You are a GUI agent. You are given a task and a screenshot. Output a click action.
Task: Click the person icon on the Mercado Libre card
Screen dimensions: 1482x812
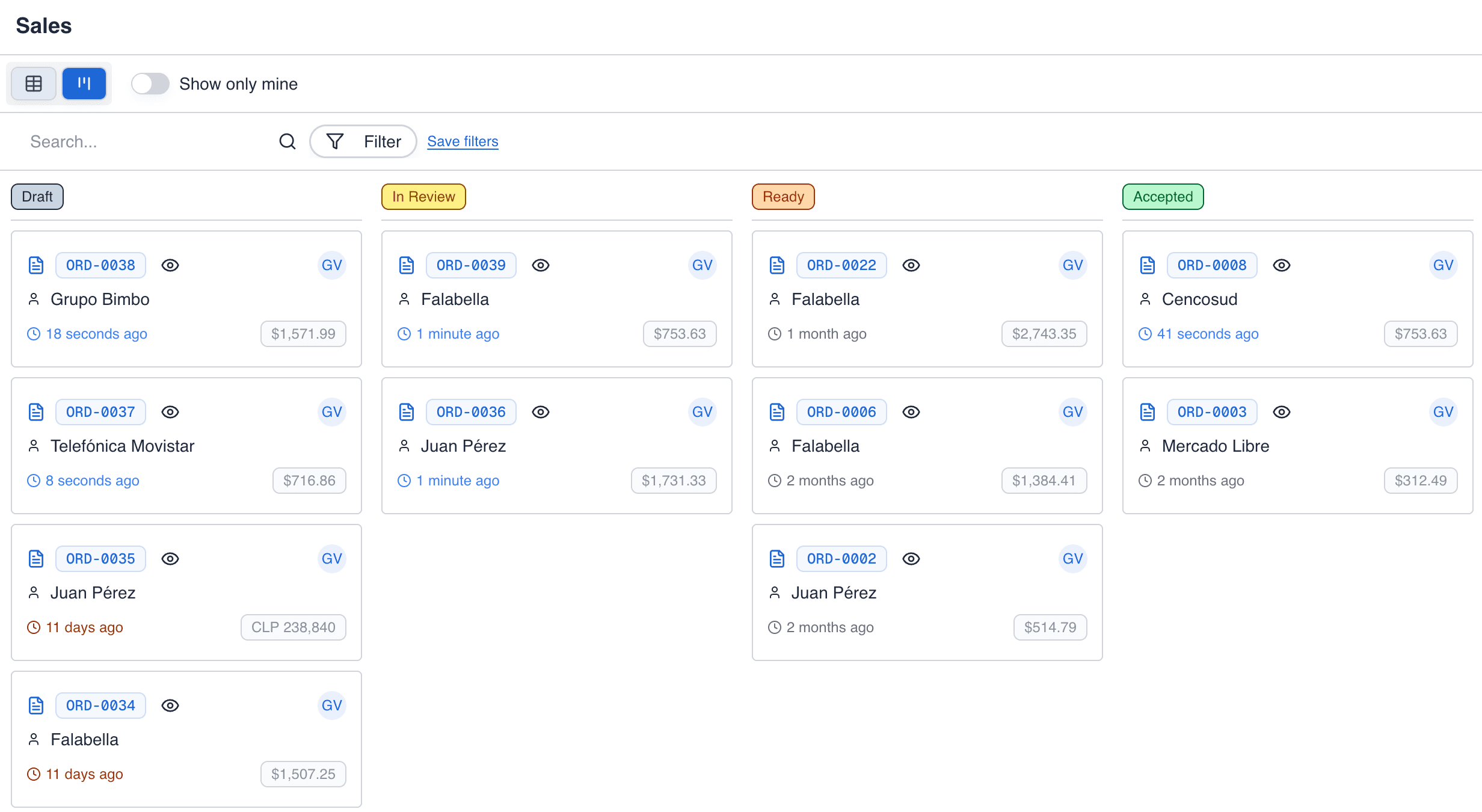point(1145,446)
